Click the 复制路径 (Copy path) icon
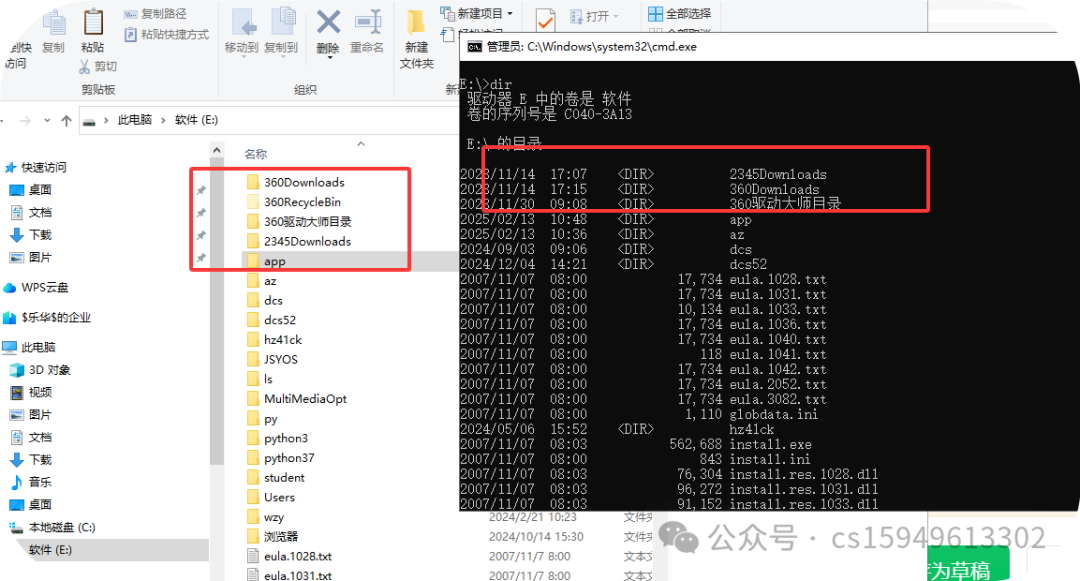 pyautogui.click(x=130, y=14)
